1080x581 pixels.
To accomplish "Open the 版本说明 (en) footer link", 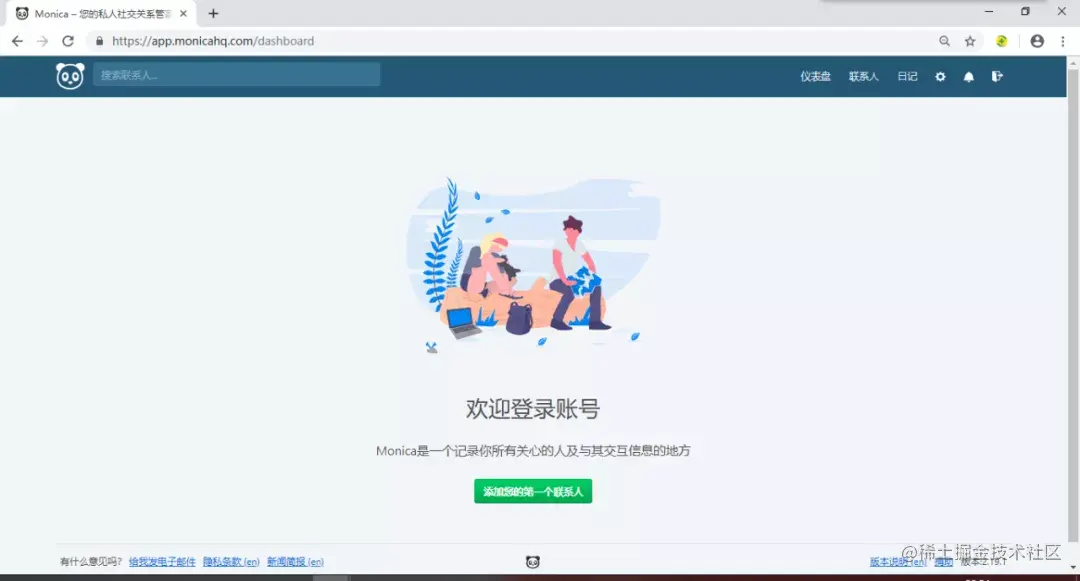I will click(x=897, y=562).
